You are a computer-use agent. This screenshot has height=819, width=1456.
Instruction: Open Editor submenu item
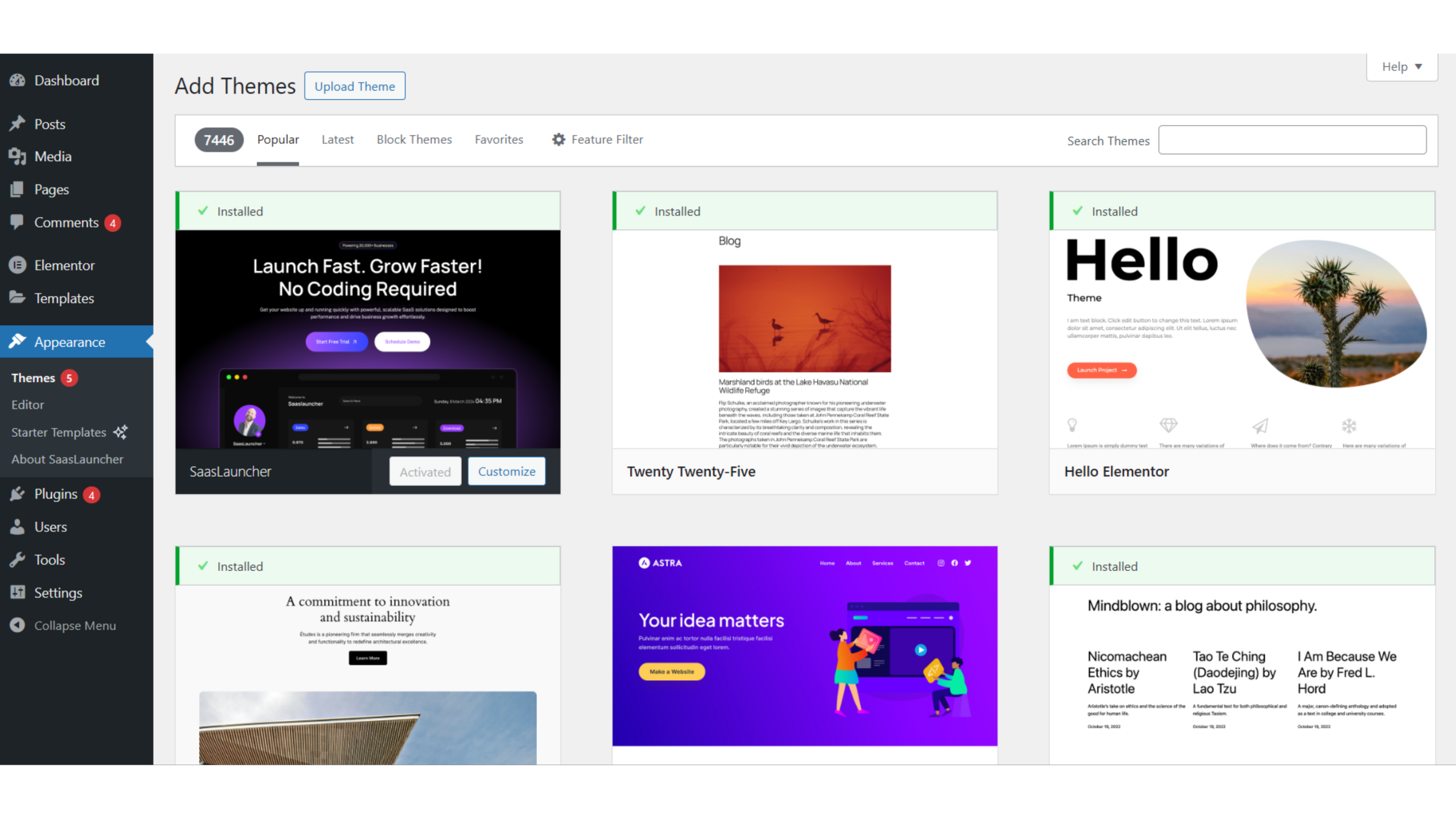coord(27,405)
